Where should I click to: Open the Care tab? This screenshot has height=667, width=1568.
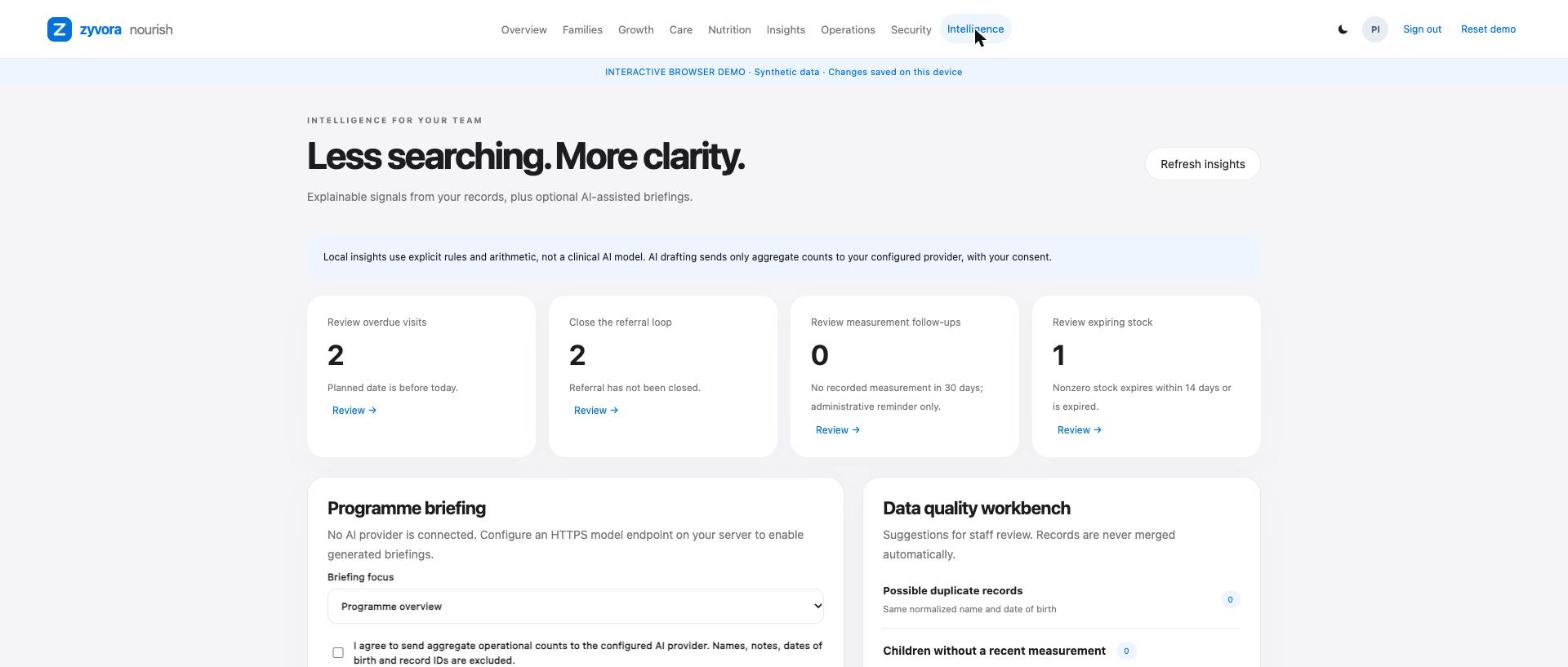[681, 30]
